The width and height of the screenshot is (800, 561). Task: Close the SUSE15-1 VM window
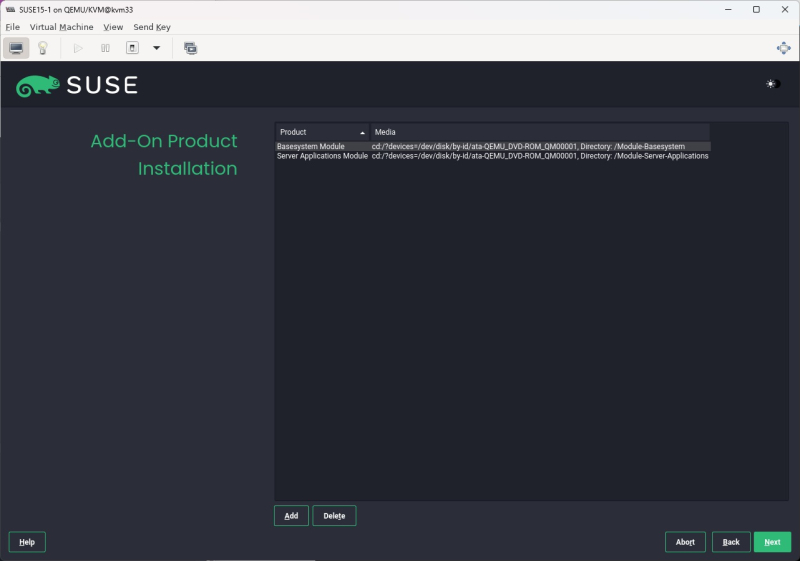click(x=785, y=10)
